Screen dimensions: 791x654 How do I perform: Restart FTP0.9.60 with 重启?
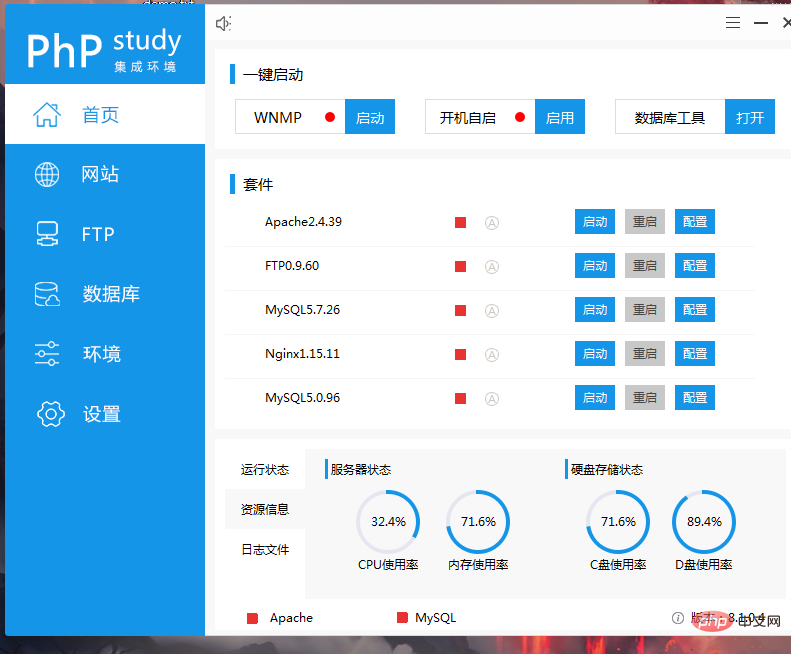pos(645,265)
